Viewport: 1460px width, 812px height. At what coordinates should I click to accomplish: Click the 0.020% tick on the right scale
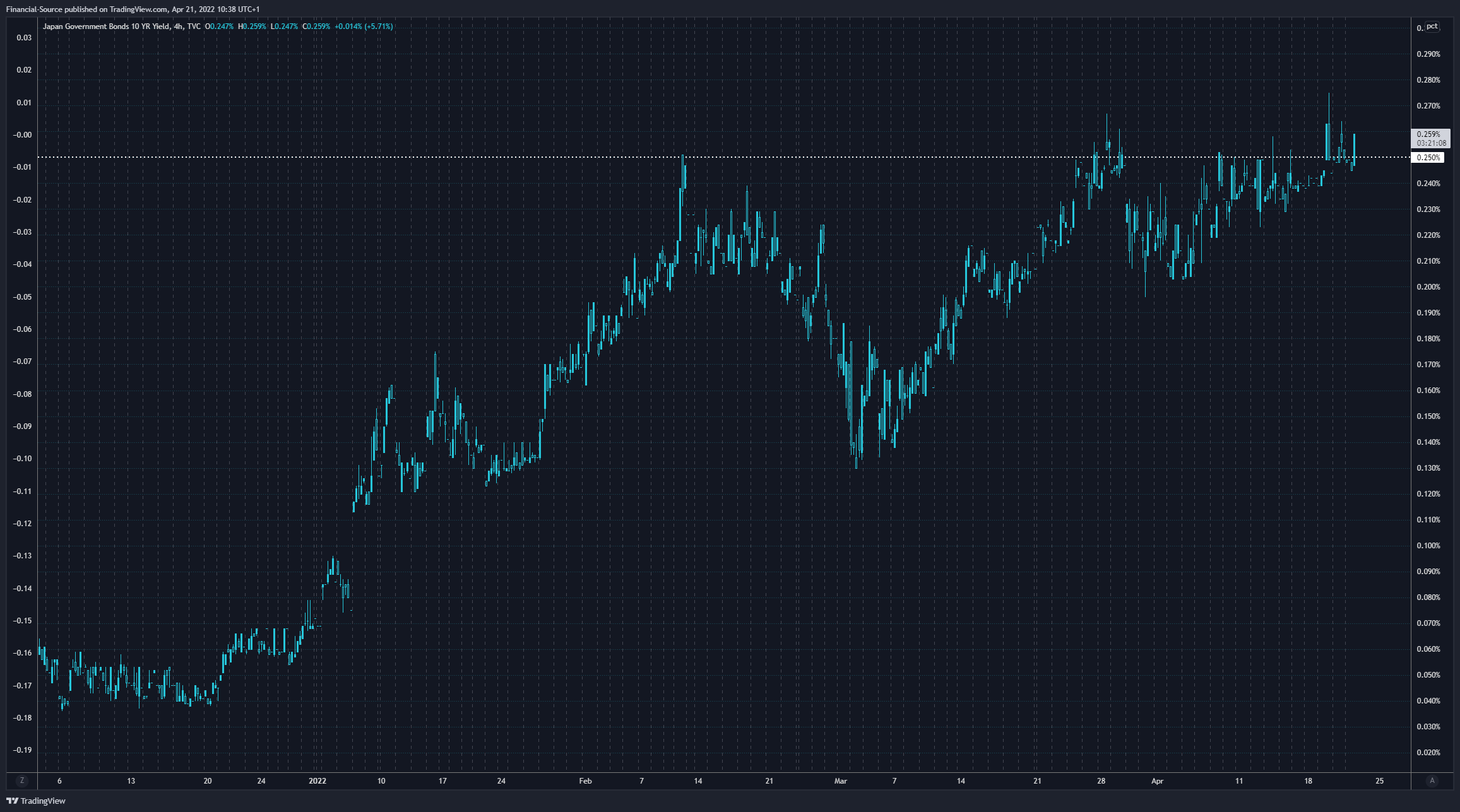tap(1428, 753)
